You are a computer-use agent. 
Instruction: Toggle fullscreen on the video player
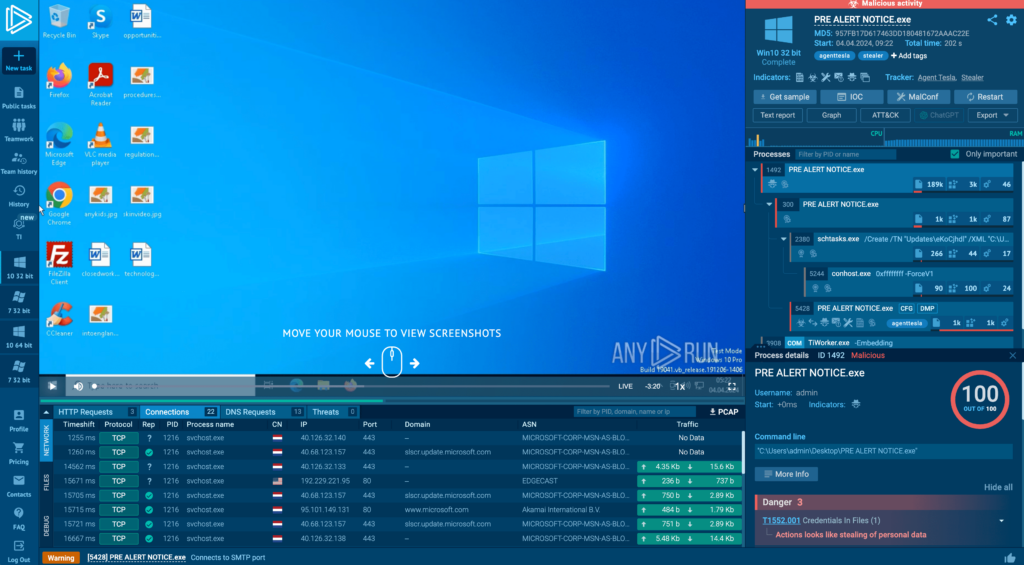733,386
